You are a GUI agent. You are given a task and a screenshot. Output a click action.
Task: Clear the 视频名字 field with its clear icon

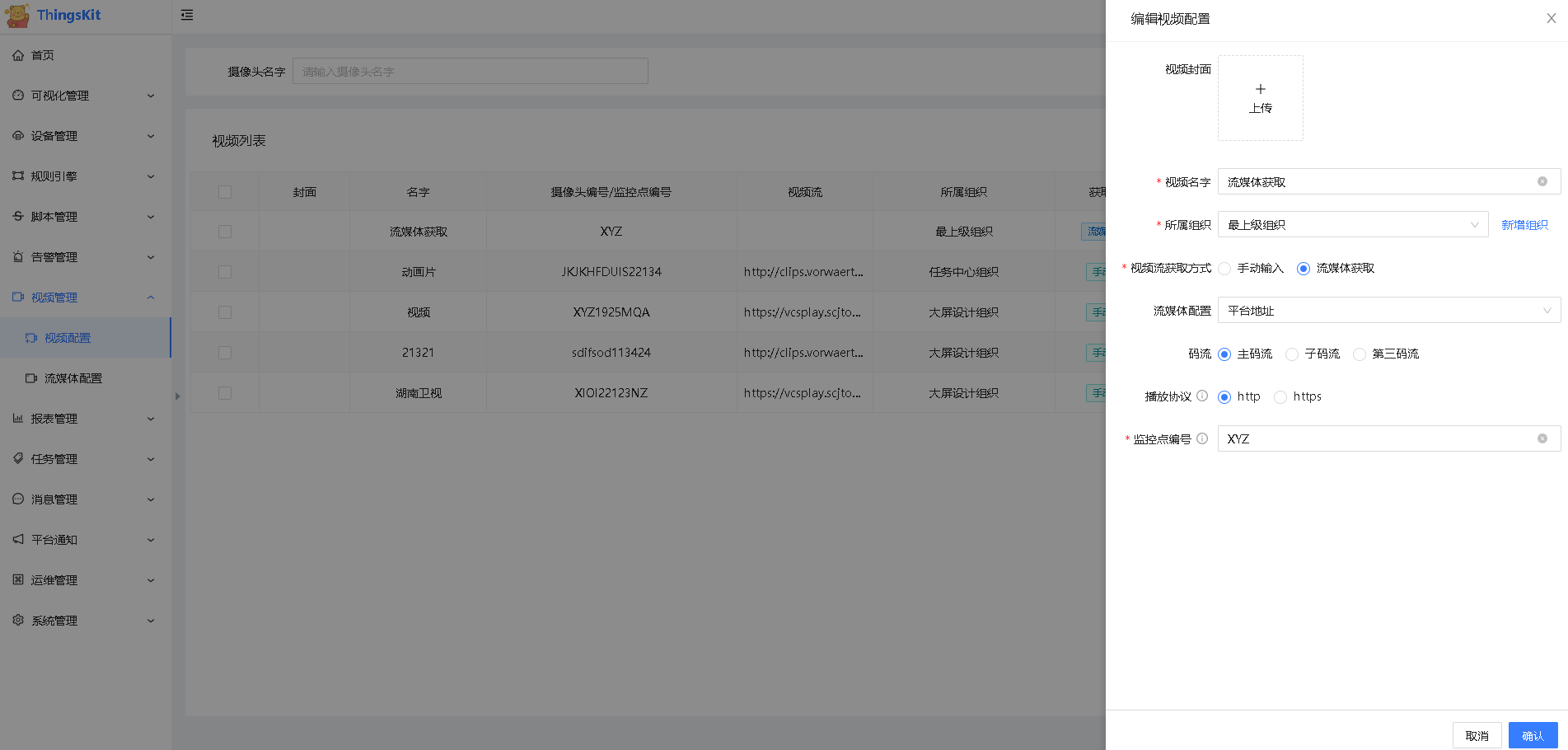coord(1542,182)
